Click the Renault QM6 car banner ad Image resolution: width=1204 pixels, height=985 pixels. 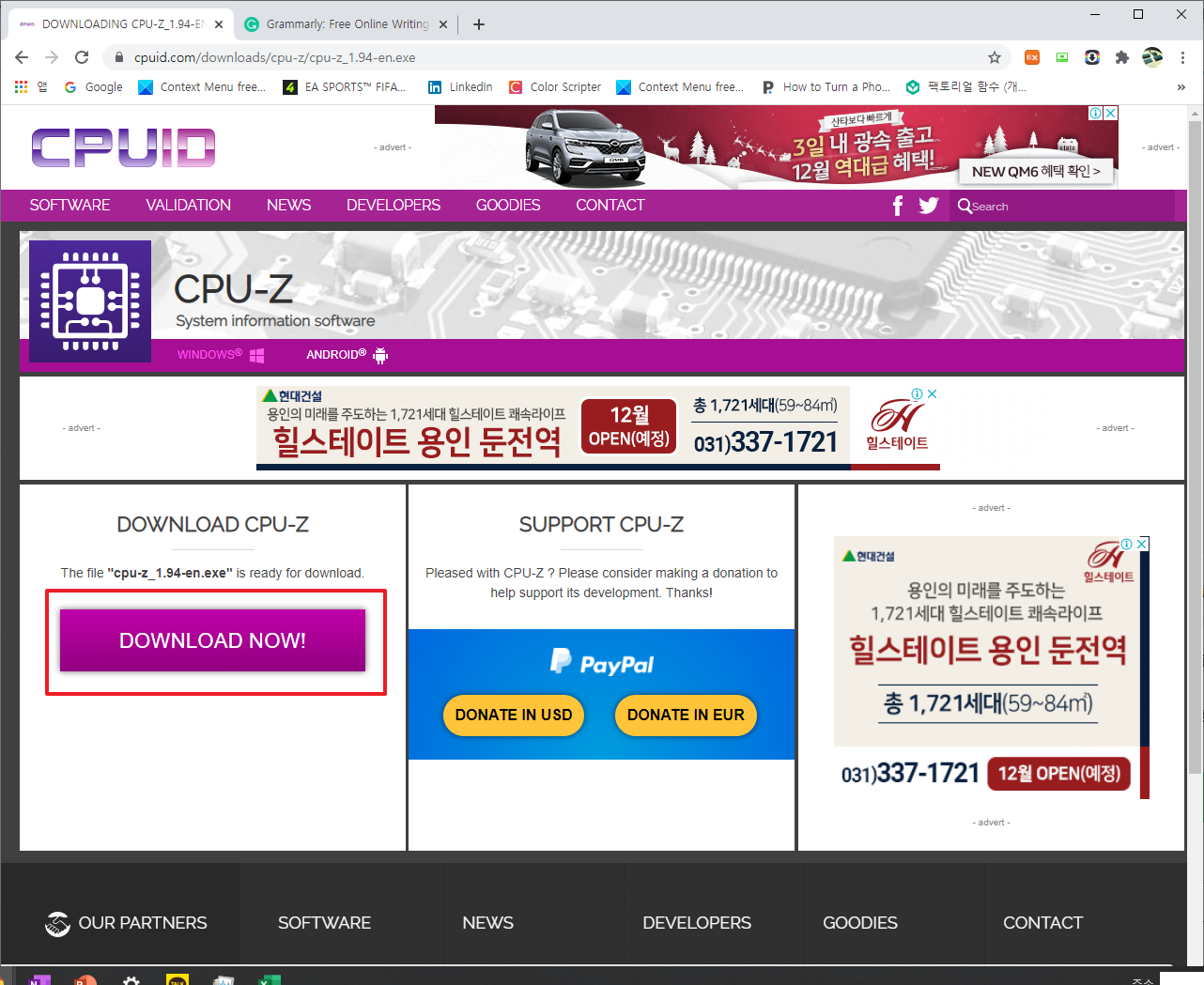pos(776,146)
